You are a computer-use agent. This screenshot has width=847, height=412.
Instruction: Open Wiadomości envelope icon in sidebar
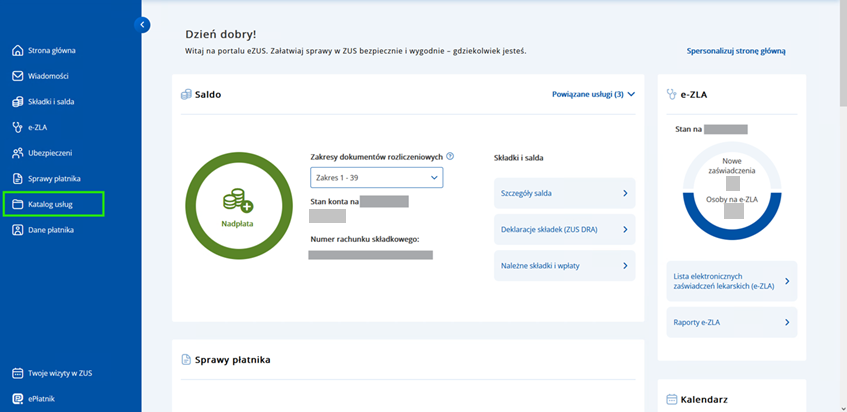[18, 76]
